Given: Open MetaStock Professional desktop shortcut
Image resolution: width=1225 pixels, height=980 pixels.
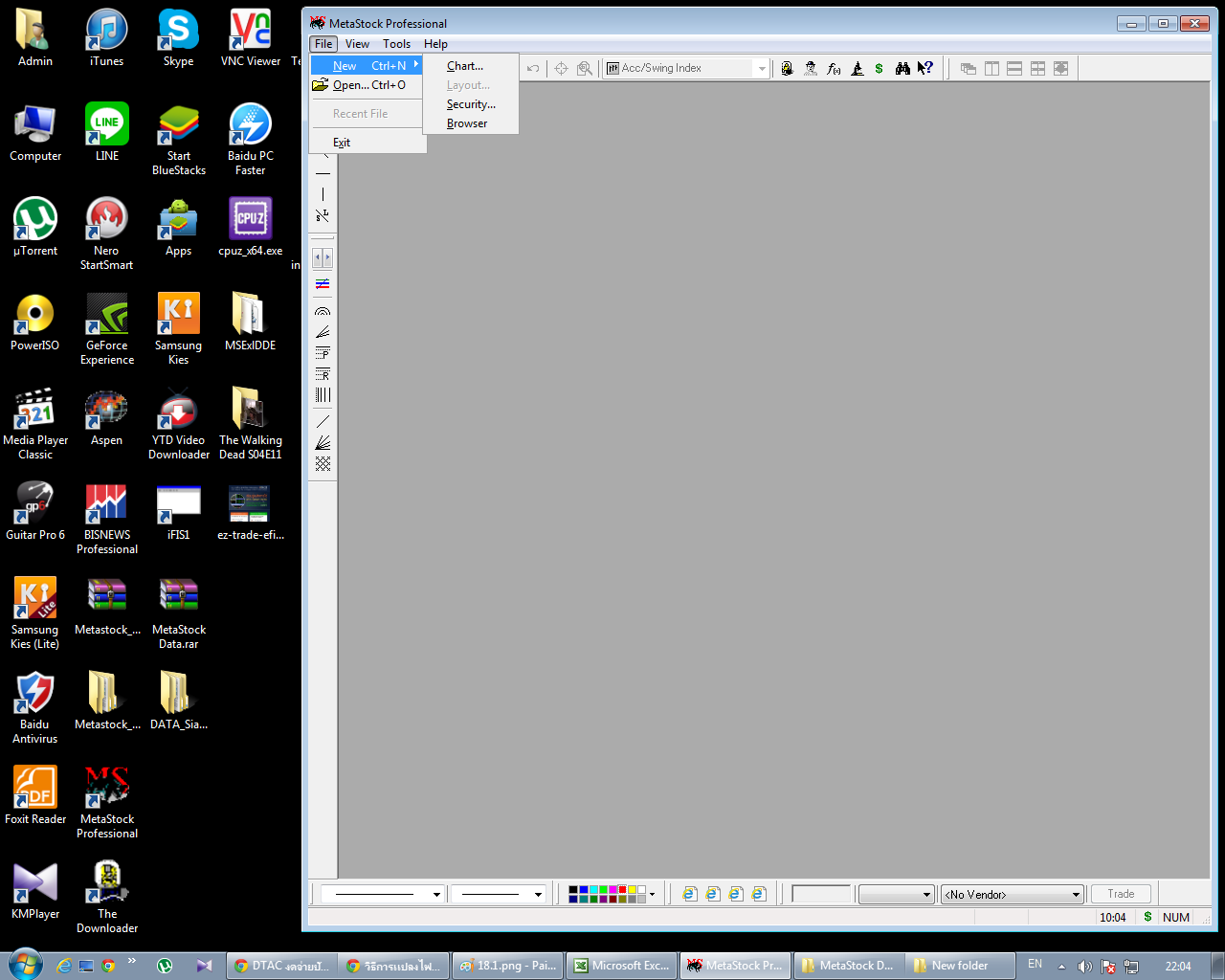Looking at the screenshot, I should tap(107, 803).
